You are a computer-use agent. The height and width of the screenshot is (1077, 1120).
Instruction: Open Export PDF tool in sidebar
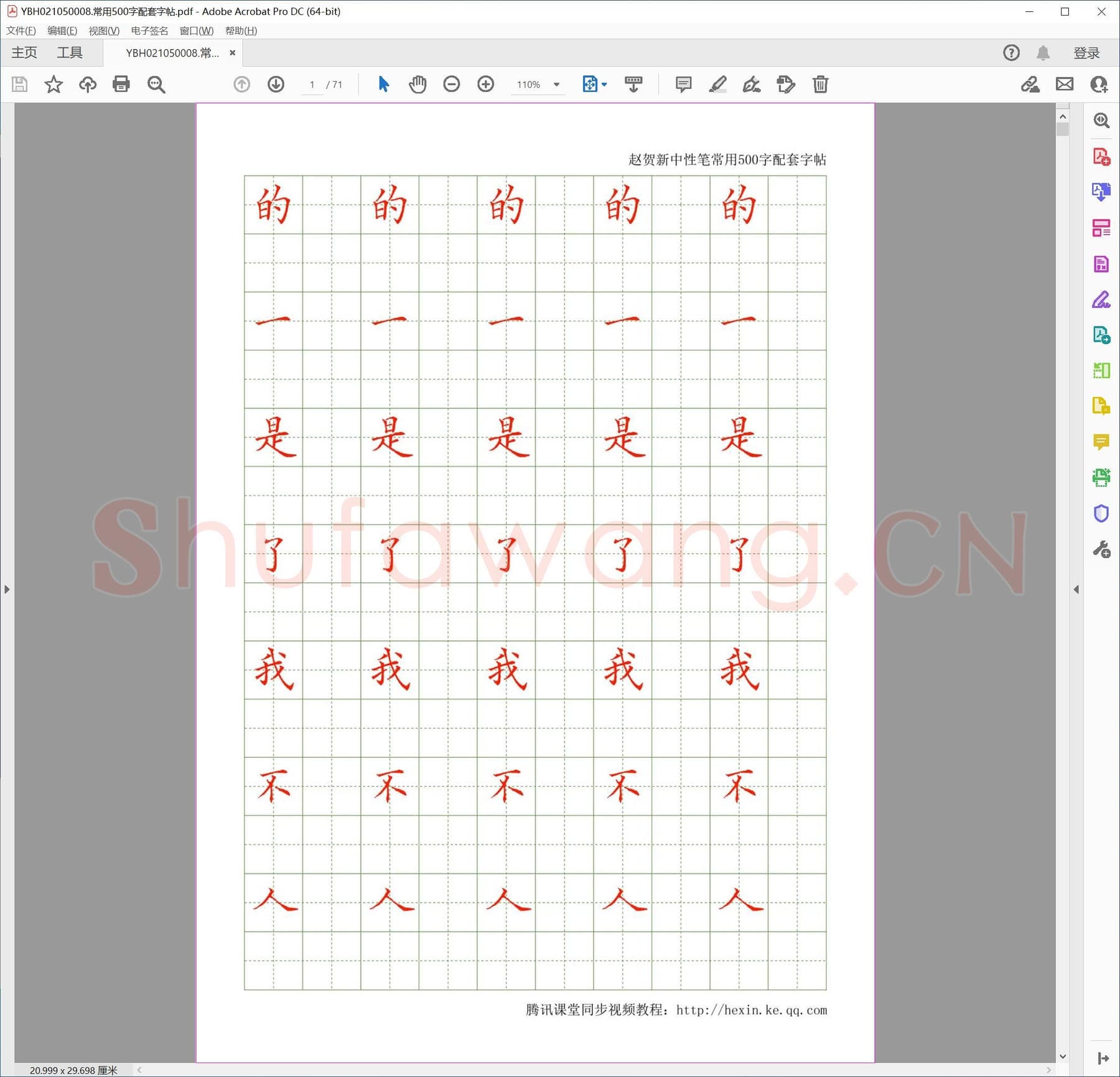pos(1101,192)
